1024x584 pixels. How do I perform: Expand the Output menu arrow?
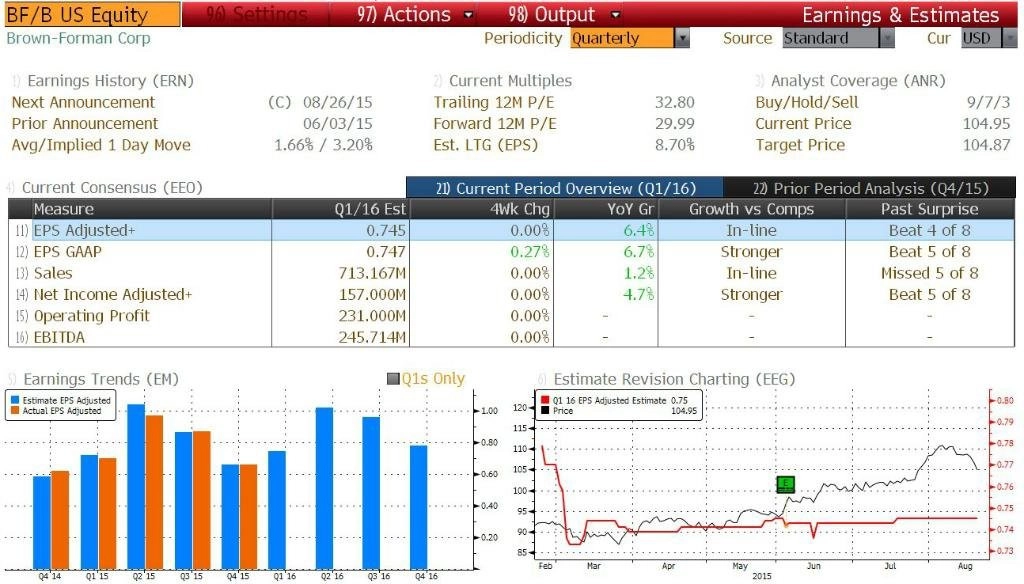(615, 15)
